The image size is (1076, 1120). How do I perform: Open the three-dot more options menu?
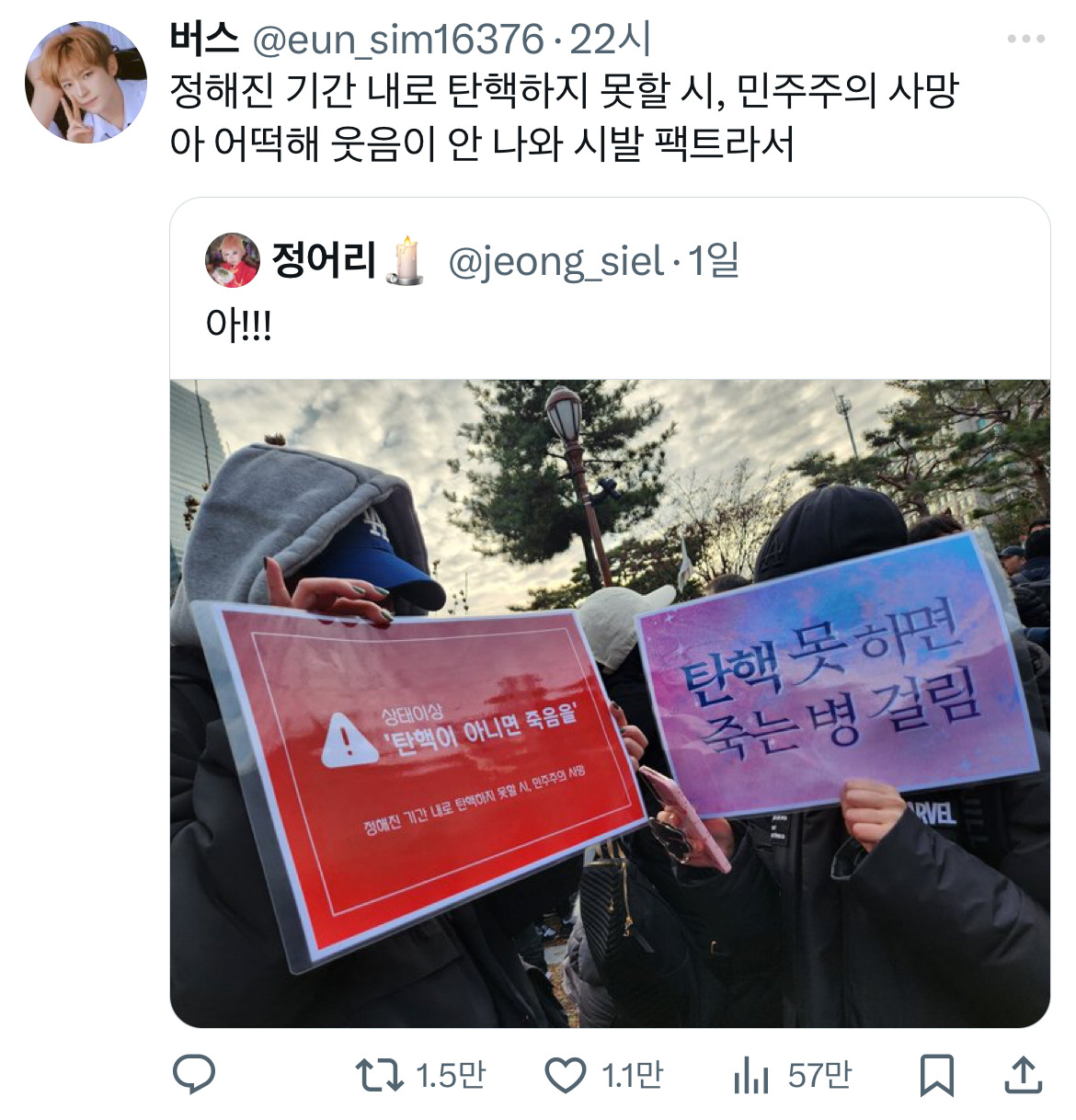pos(1026,39)
